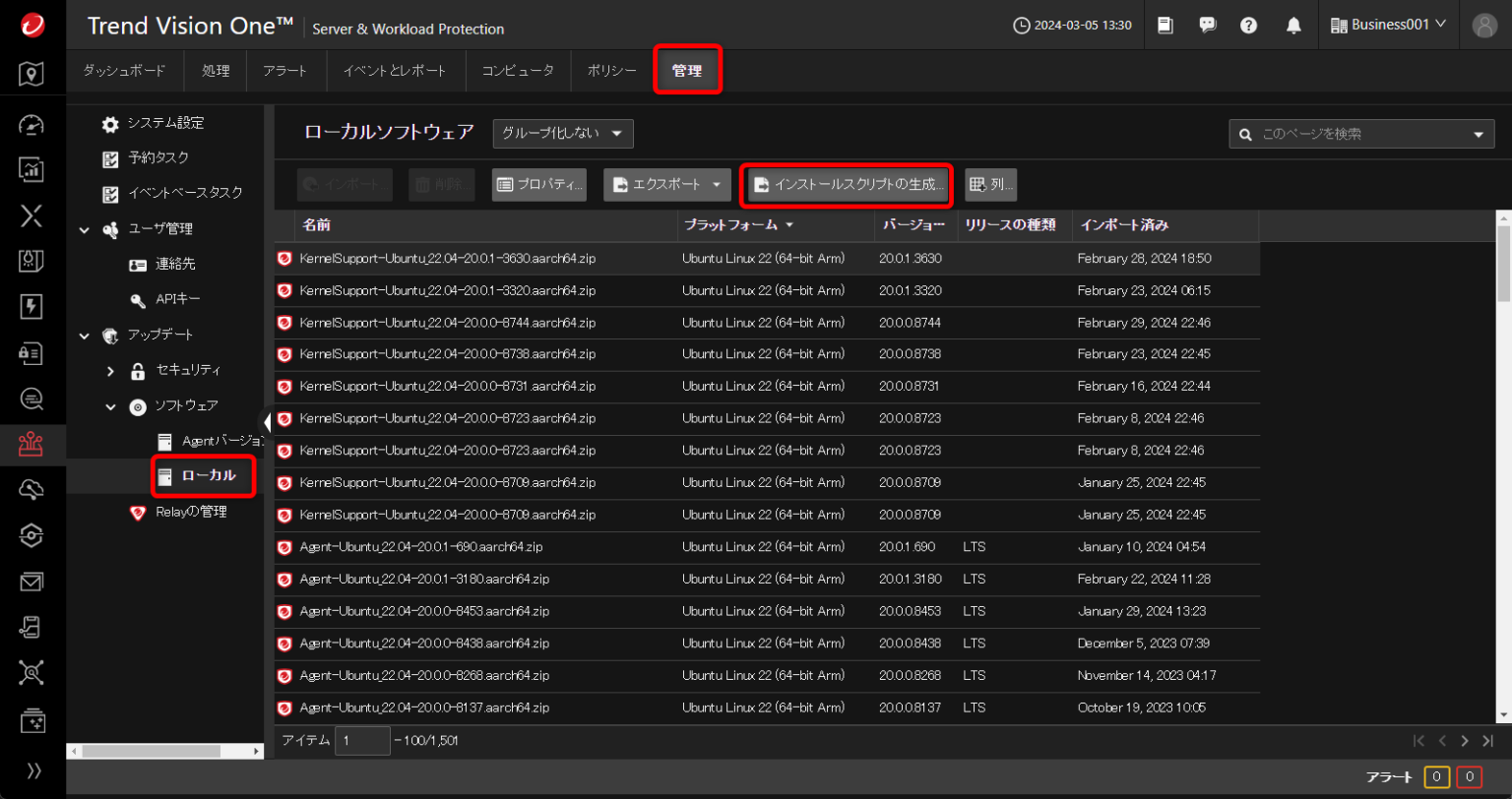Collapse the アップデート section in the sidebar

(x=84, y=335)
